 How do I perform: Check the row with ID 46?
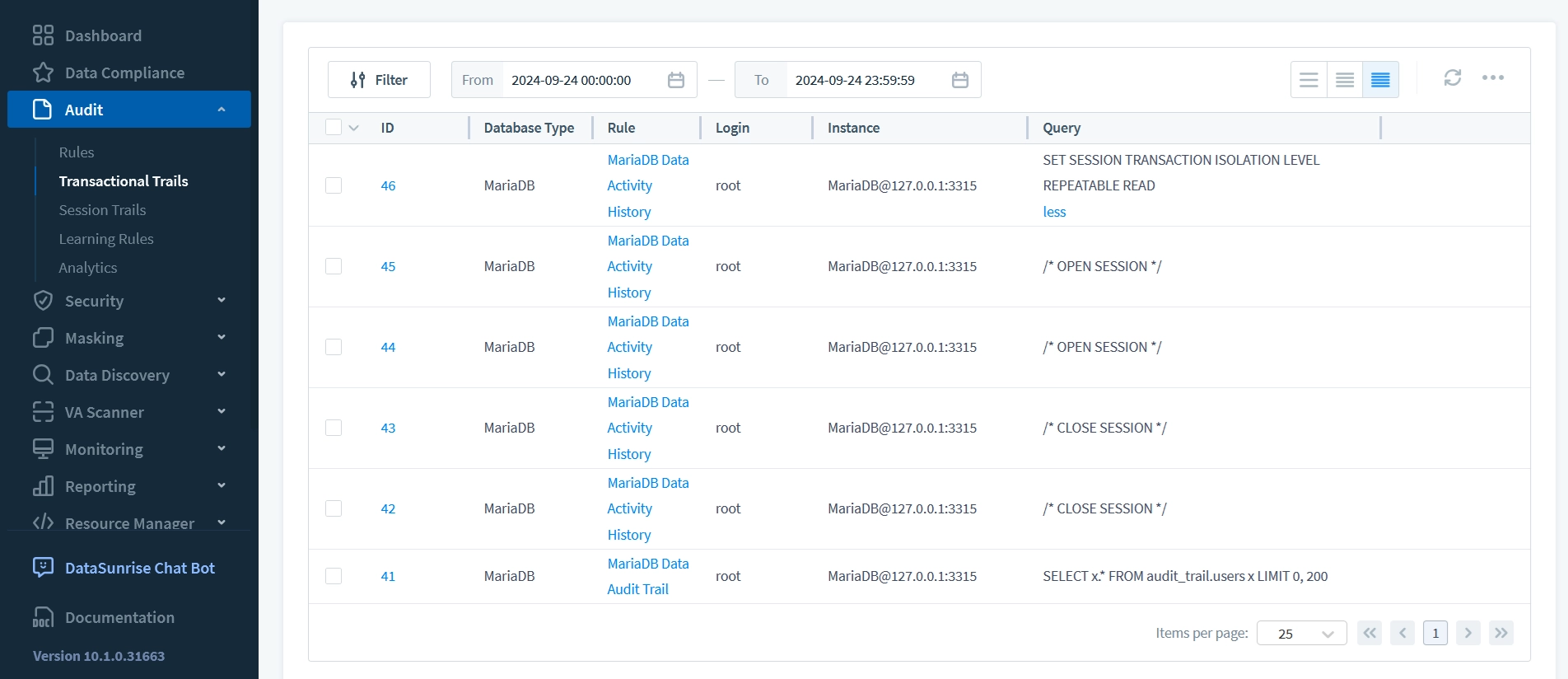(x=334, y=185)
